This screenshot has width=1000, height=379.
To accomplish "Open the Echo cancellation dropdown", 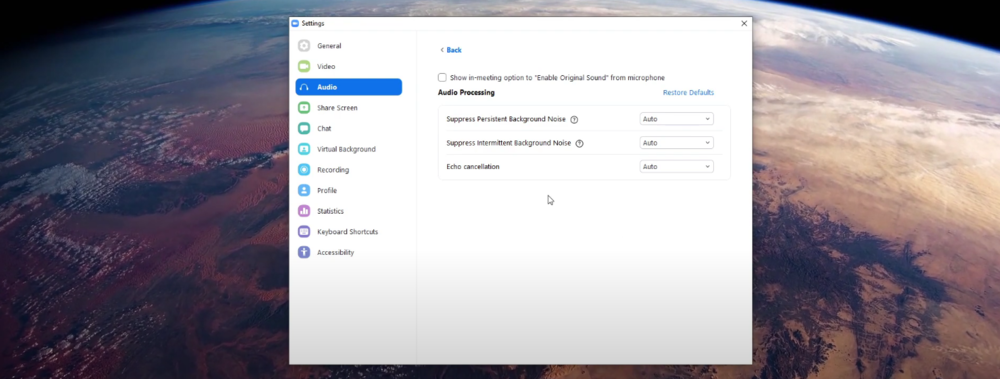I will pyautogui.click(x=676, y=167).
